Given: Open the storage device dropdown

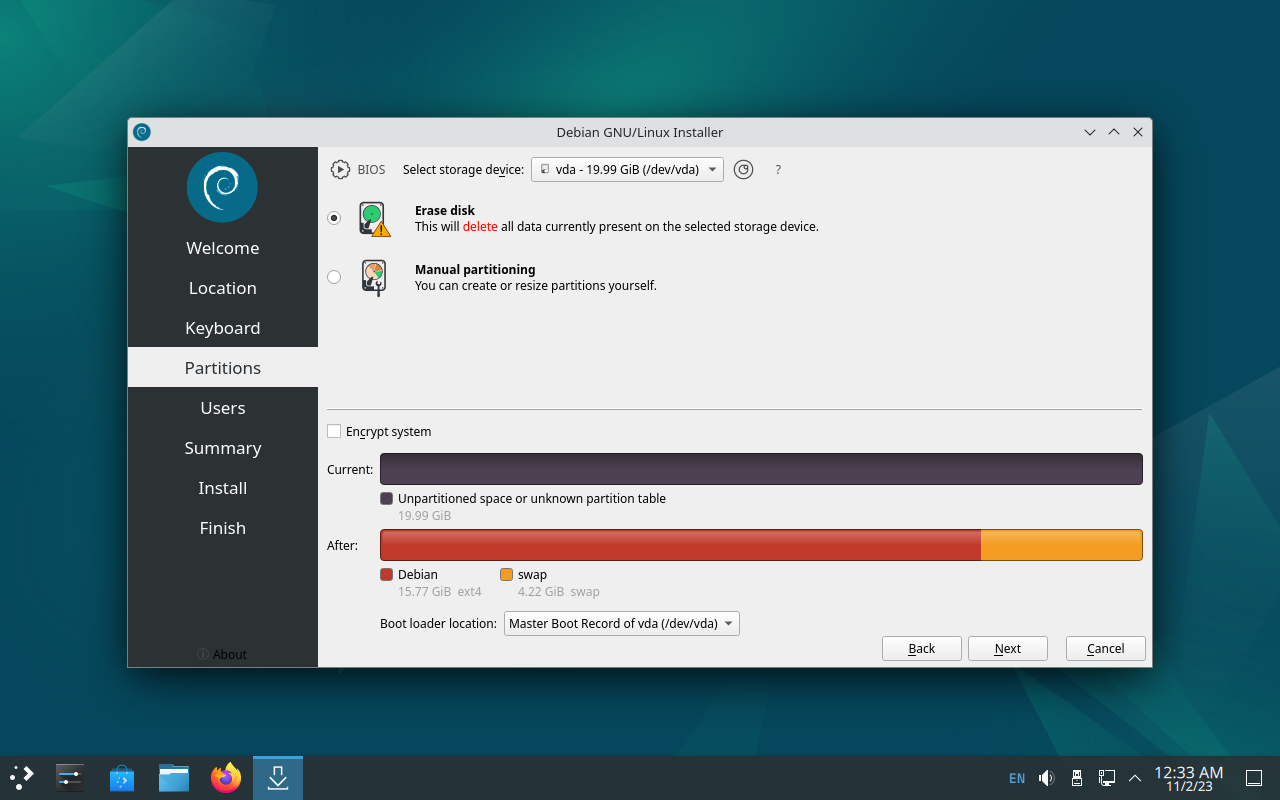Looking at the screenshot, I should pos(627,169).
